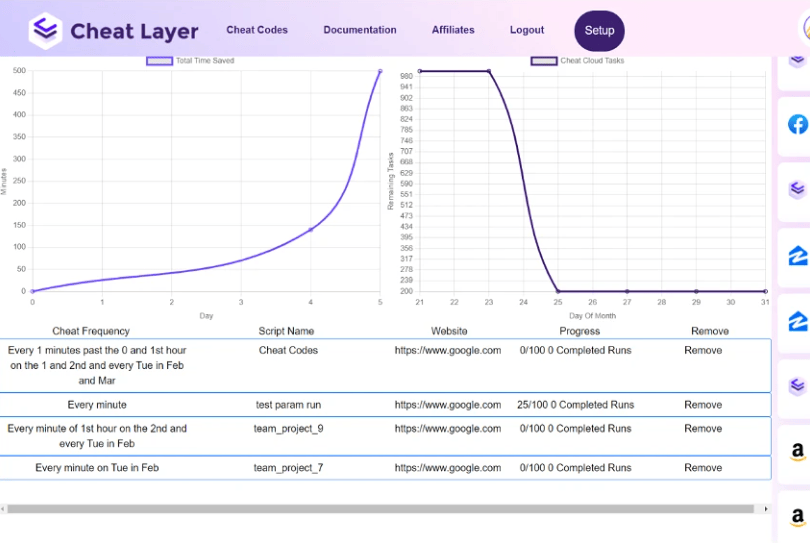Image resolution: width=810 pixels, height=543 pixels.
Task: Click the Setup button
Action: click(599, 30)
